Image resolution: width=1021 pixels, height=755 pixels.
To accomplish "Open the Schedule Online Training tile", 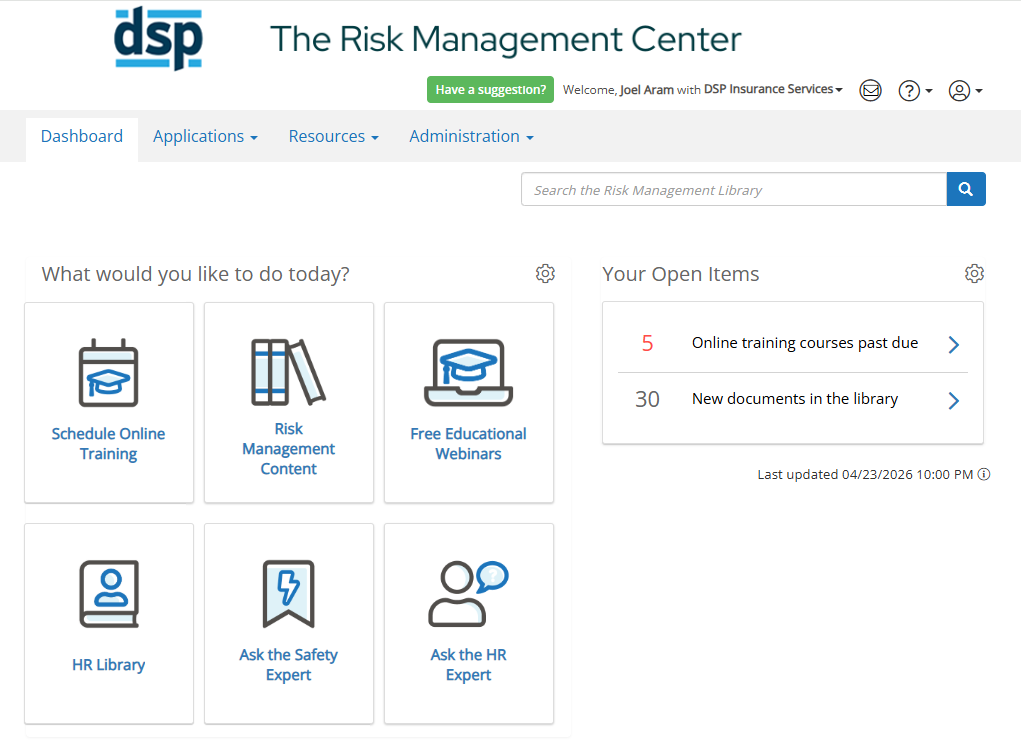I will point(108,402).
